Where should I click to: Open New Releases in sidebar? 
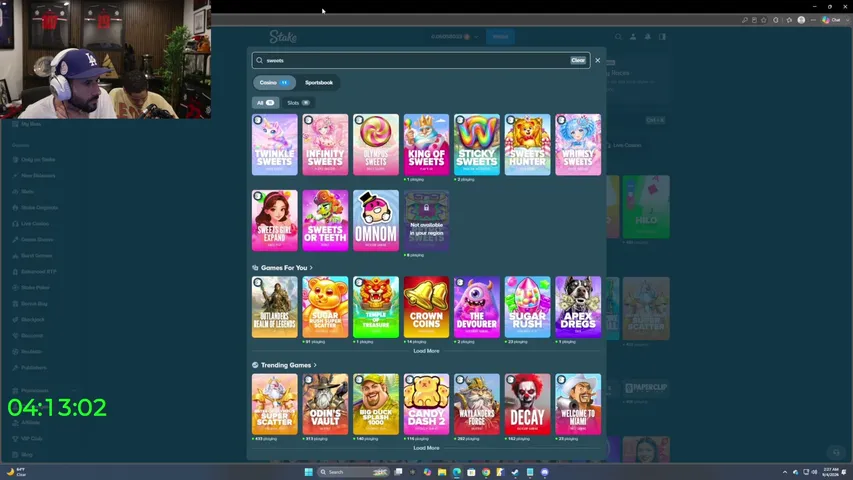[34, 176]
